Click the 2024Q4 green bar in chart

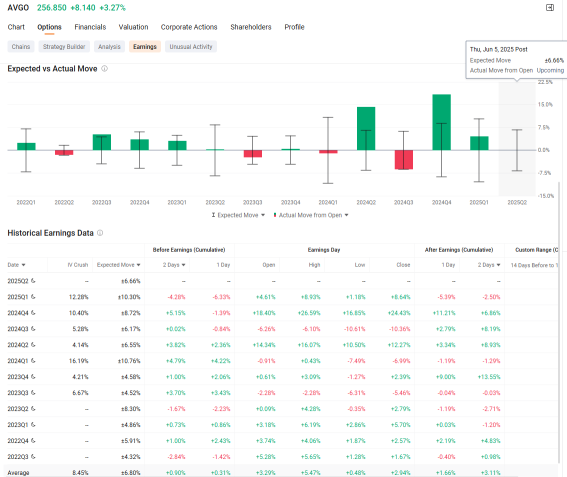[x=442, y=122]
